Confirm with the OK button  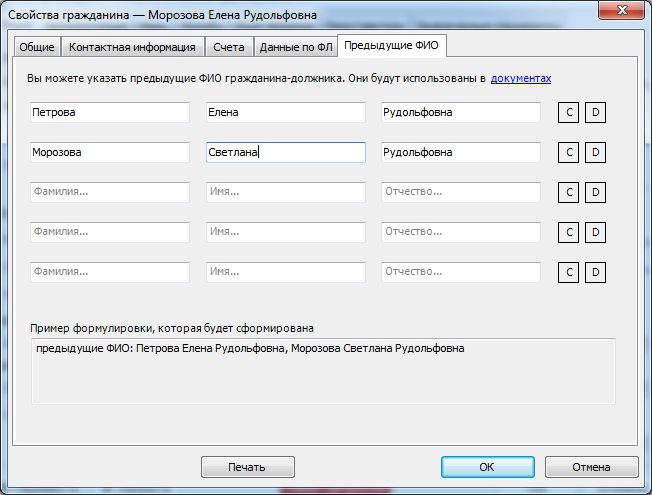pyautogui.click(x=486, y=467)
